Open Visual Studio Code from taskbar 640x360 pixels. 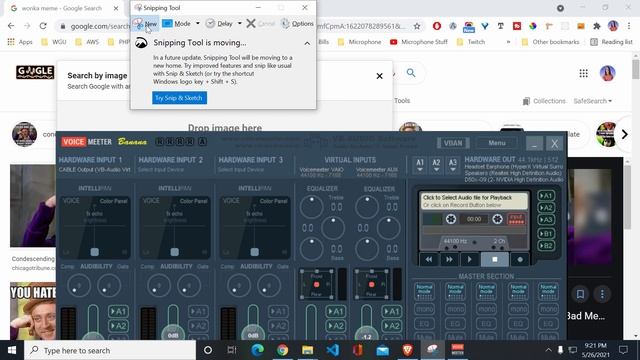333,350
